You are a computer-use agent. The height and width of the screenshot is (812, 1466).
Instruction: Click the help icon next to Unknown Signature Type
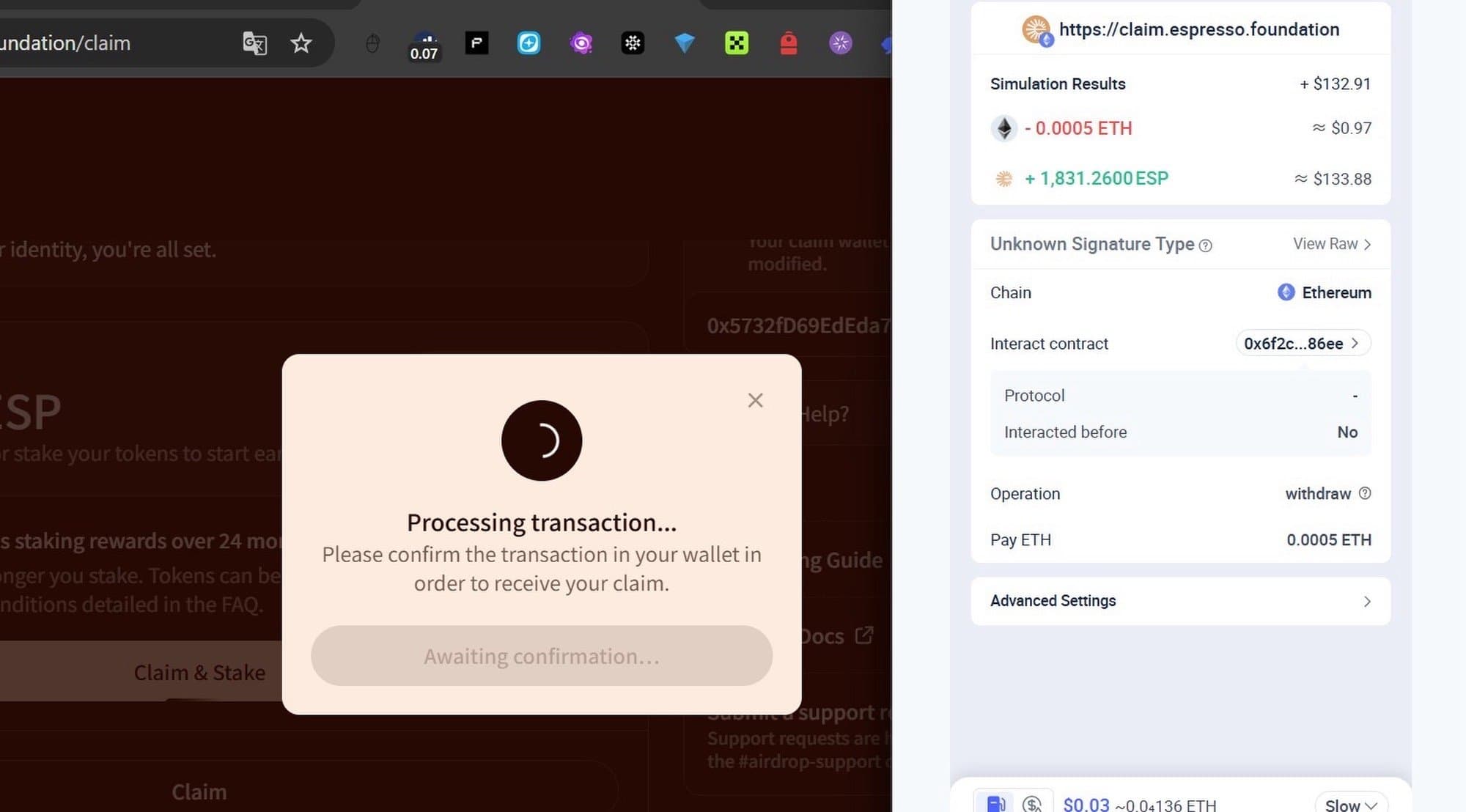click(x=1205, y=246)
